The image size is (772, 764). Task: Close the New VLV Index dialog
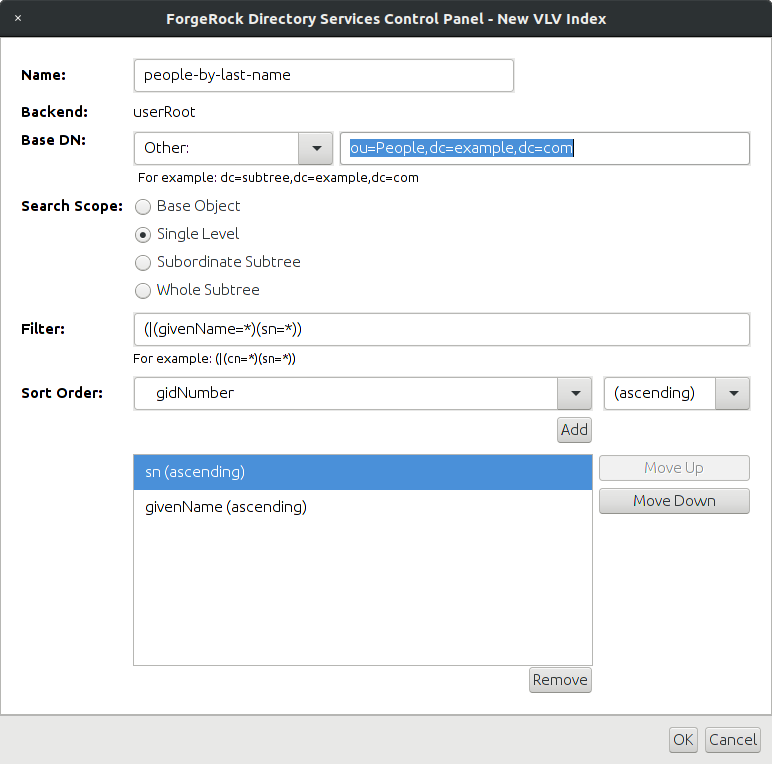click(x=18, y=18)
